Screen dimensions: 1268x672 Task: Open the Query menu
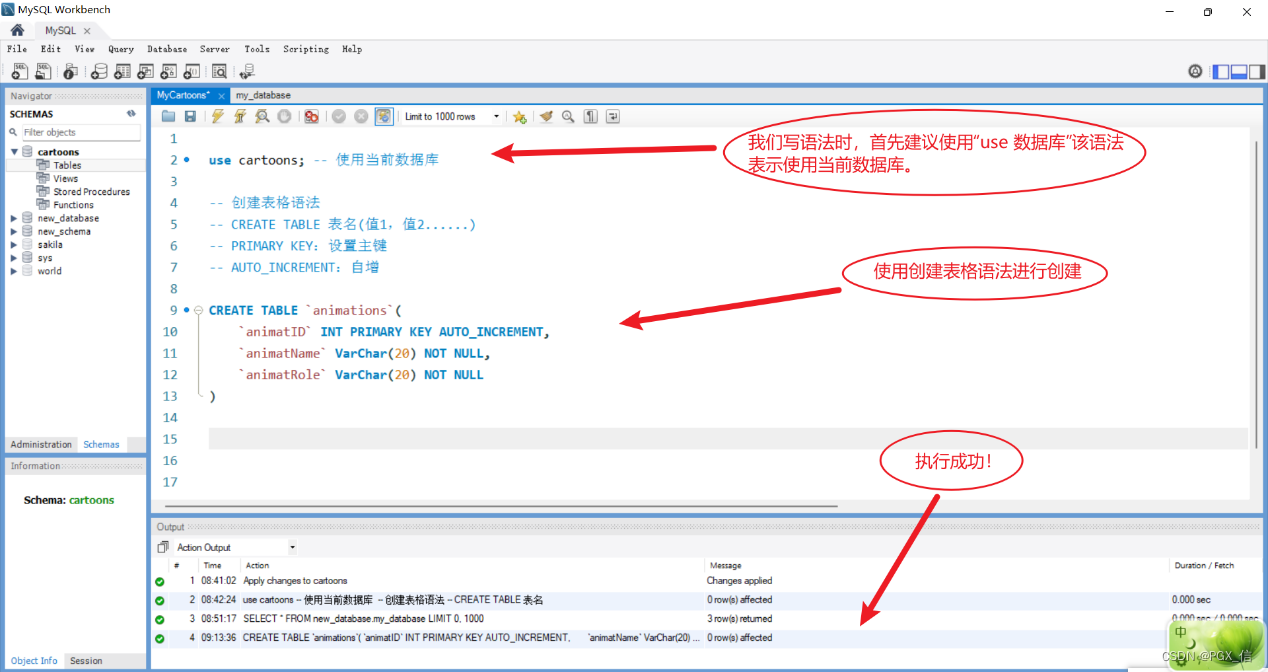pos(121,49)
